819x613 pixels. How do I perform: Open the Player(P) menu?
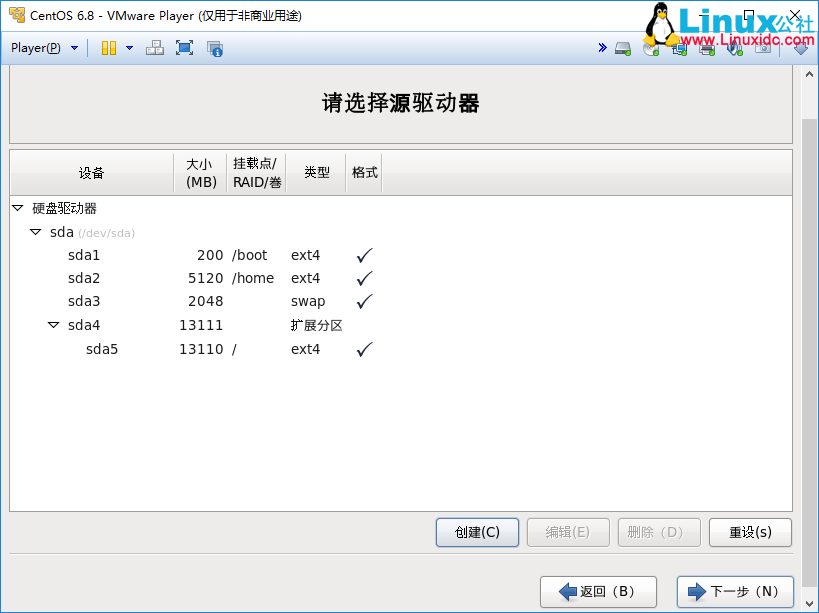click(x=43, y=48)
